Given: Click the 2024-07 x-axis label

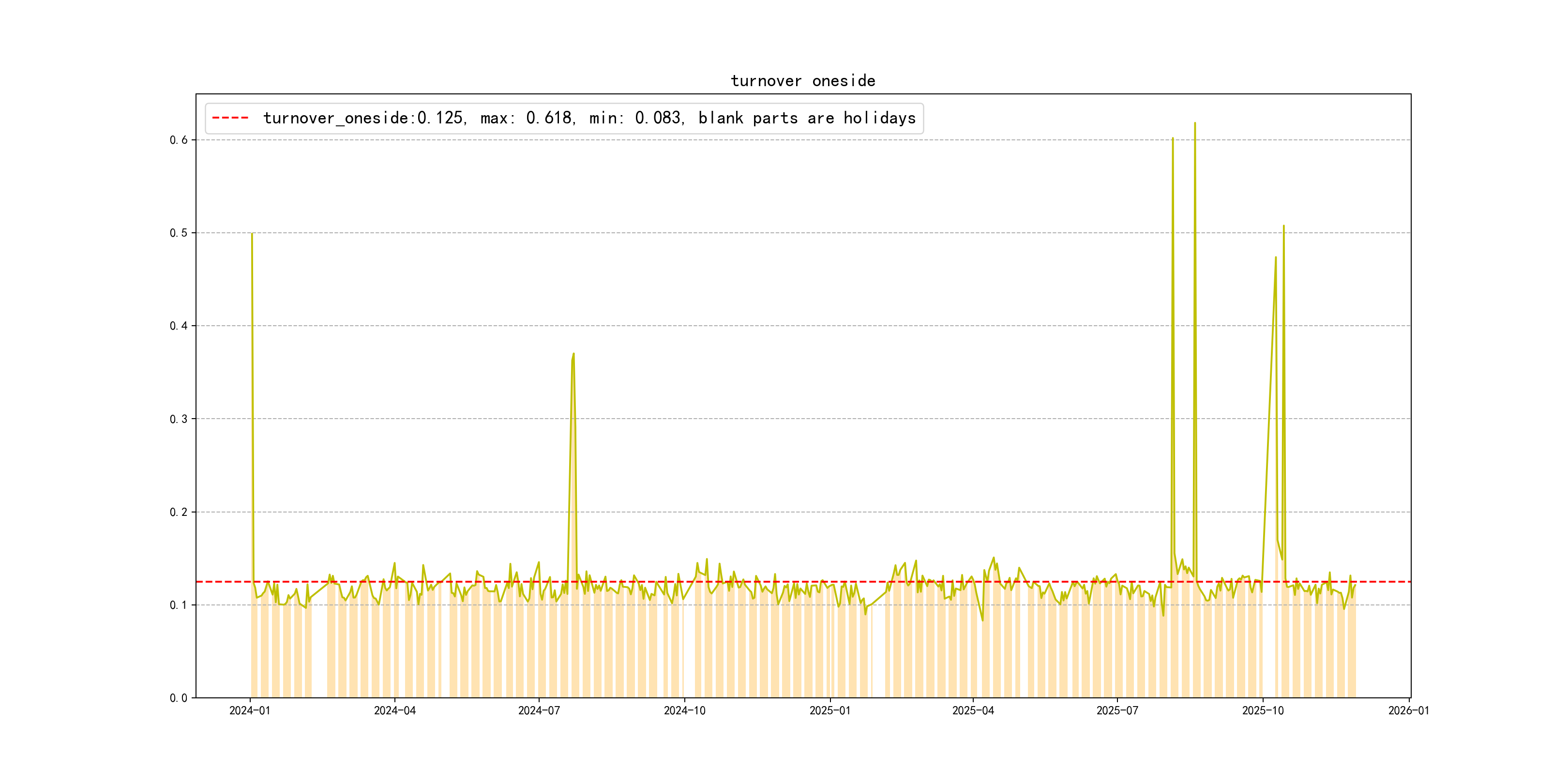Looking at the screenshot, I should 539,710.
